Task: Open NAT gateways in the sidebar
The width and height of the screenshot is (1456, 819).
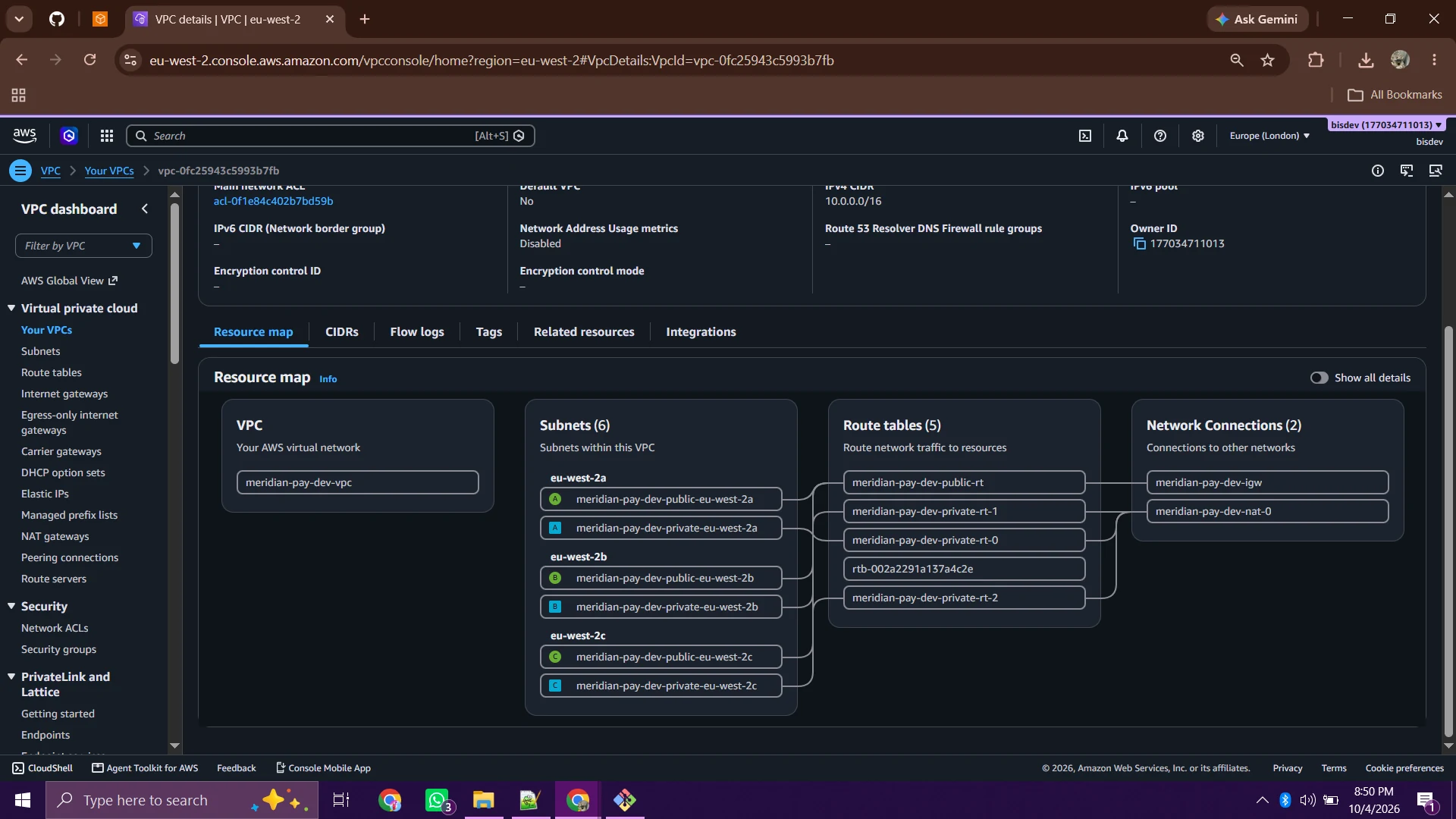Action: click(55, 536)
